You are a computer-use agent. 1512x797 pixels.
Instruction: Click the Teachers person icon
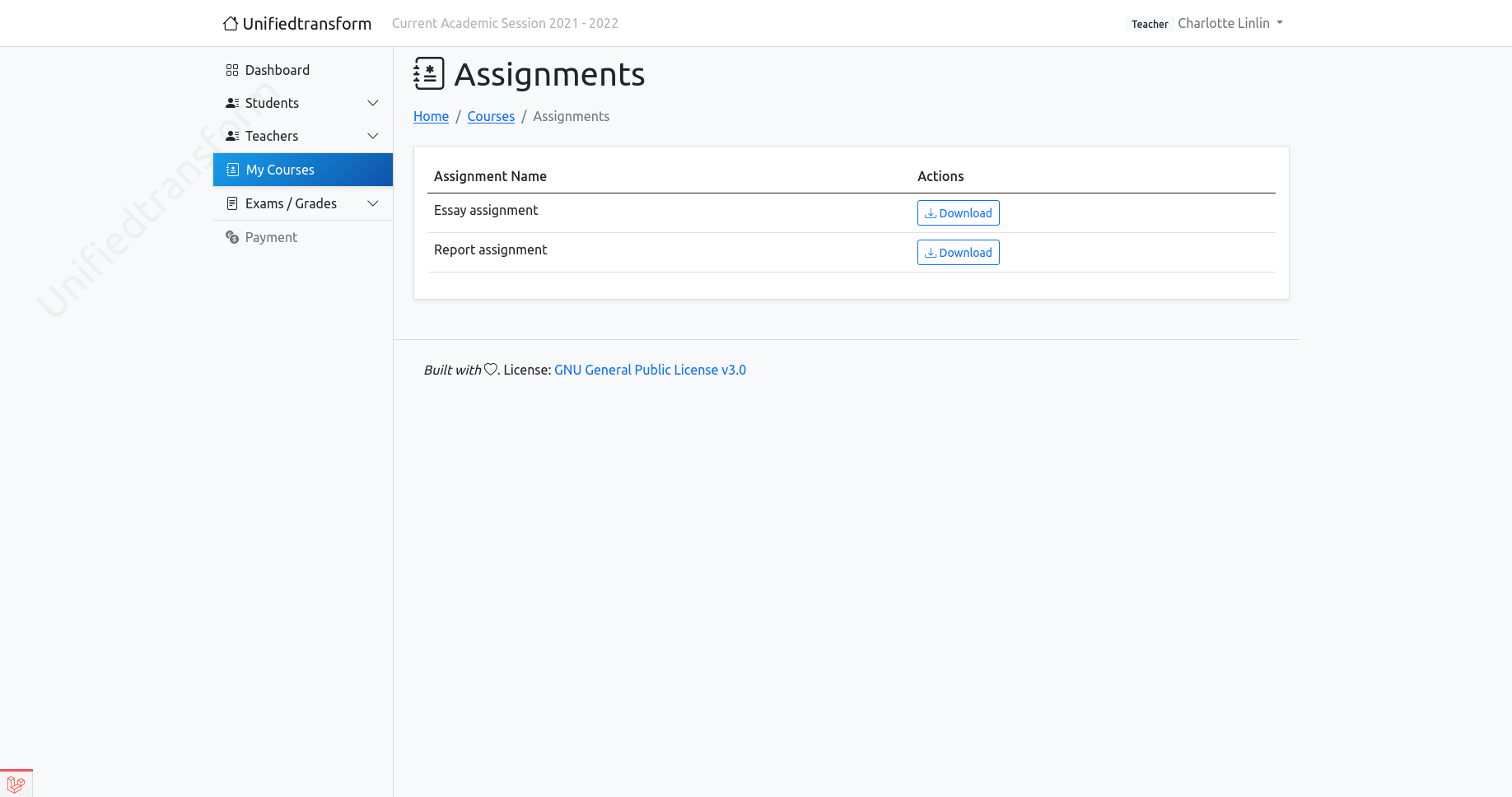pyautogui.click(x=232, y=136)
